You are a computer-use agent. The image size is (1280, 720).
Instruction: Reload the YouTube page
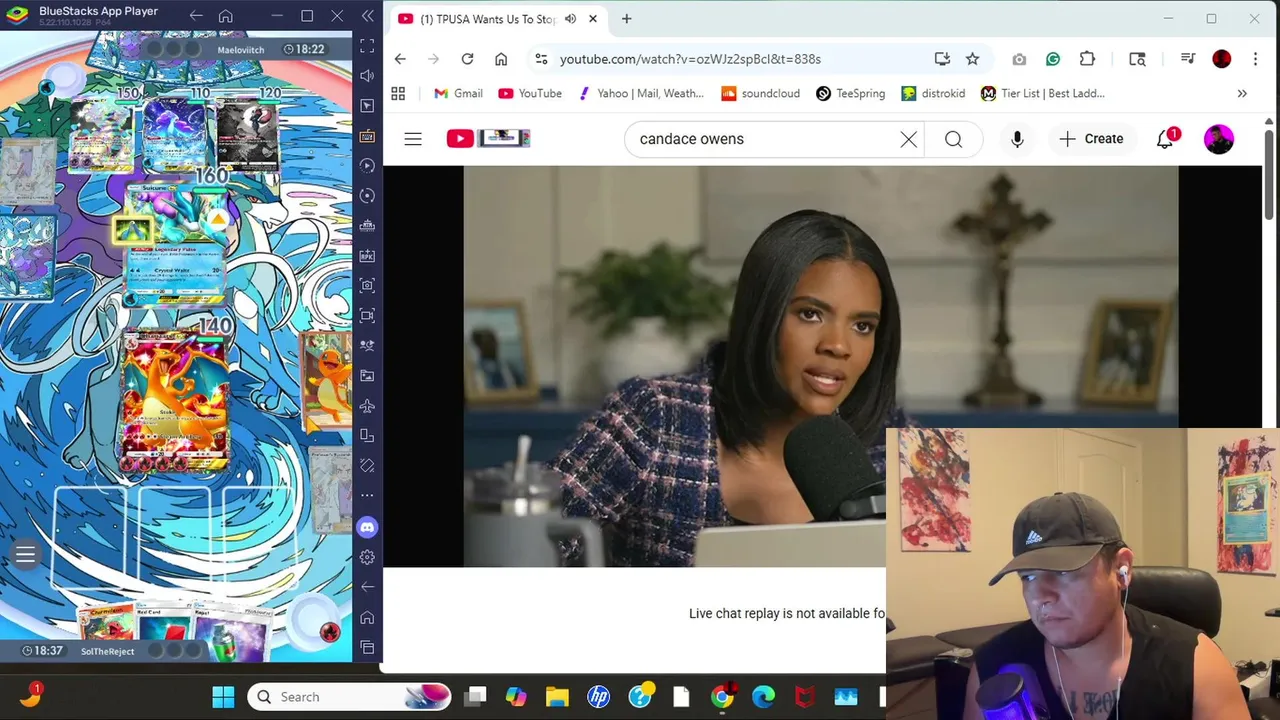[467, 59]
